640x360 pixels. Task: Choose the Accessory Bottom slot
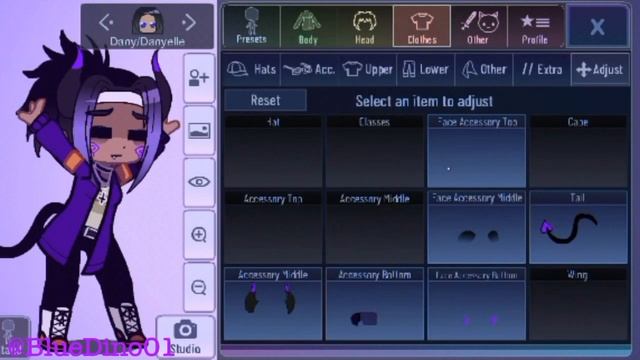coord(375,304)
